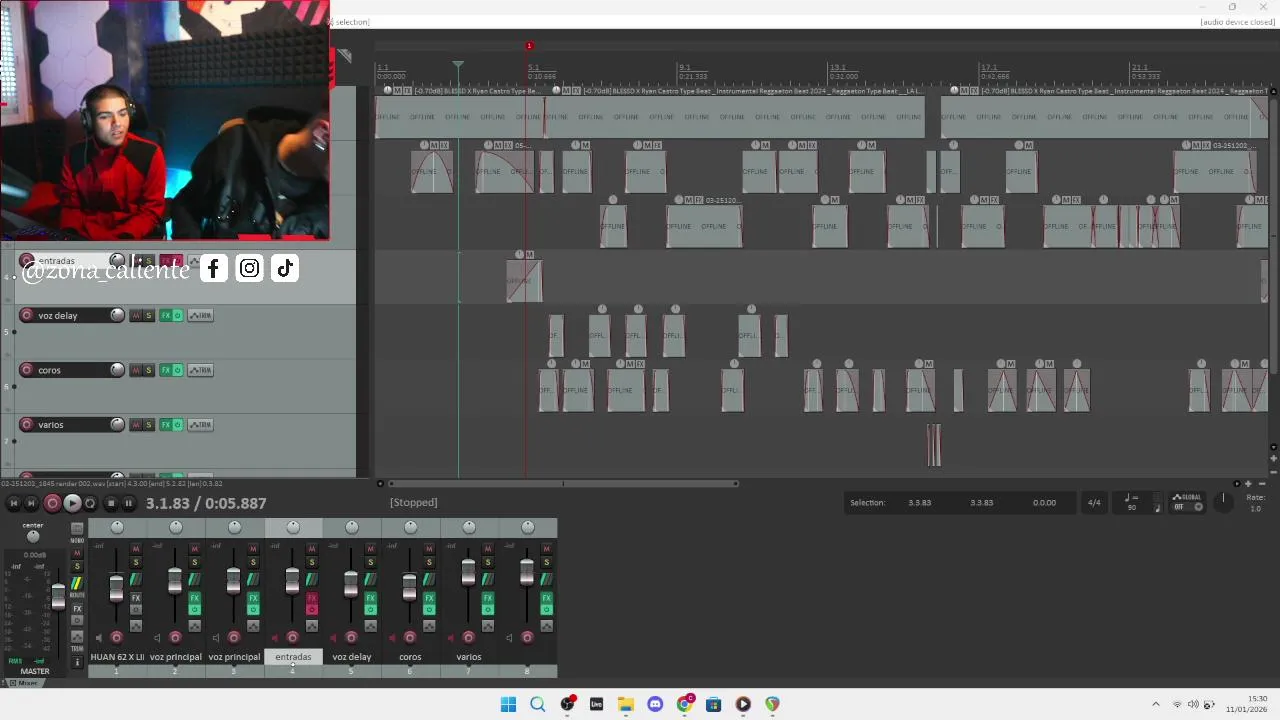Click the coros track volume knob
The height and width of the screenshot is (720, 1280).
pos(117,370)
